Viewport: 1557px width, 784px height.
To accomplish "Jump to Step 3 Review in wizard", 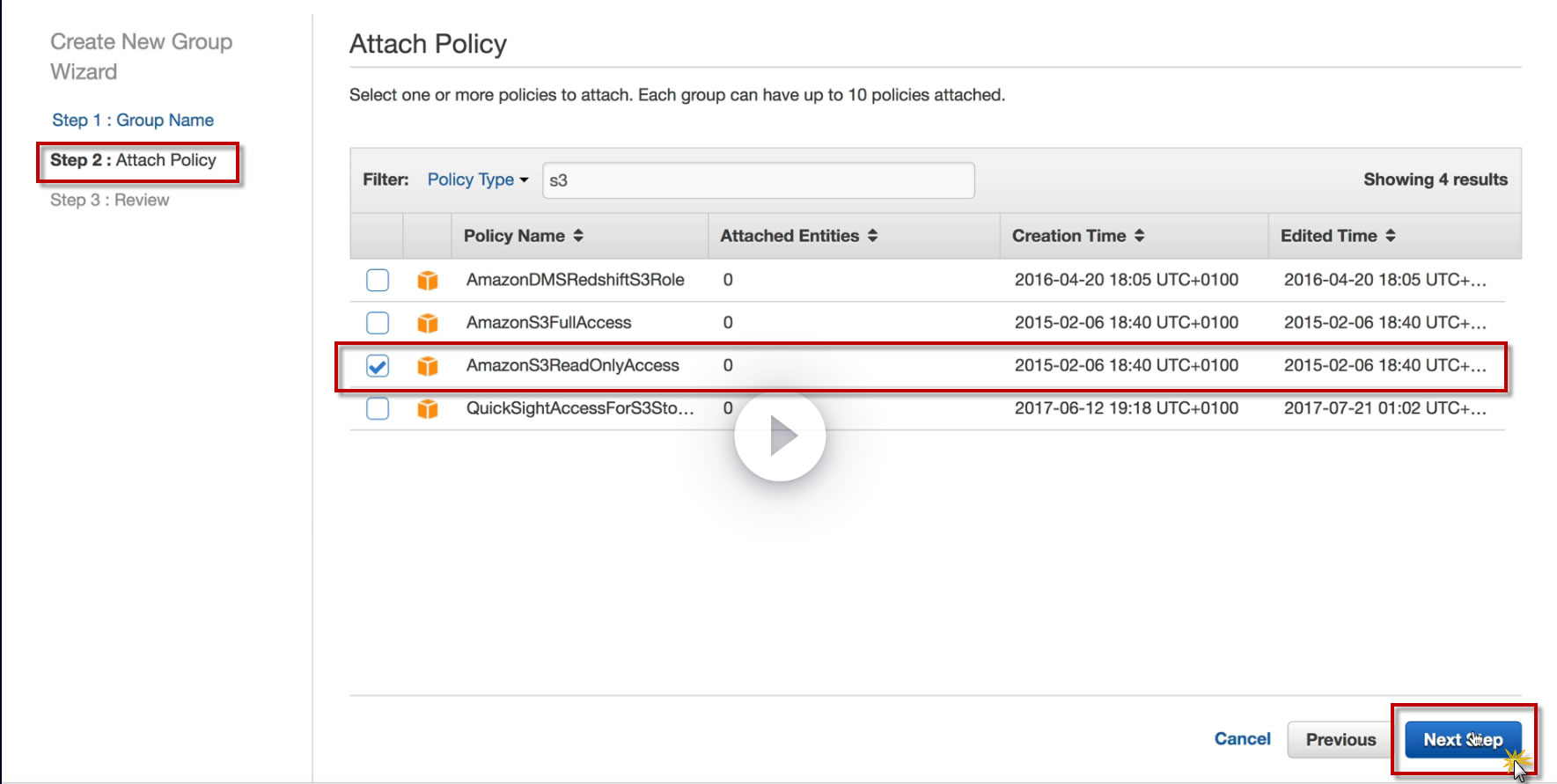I will click(x=110, y=201).
